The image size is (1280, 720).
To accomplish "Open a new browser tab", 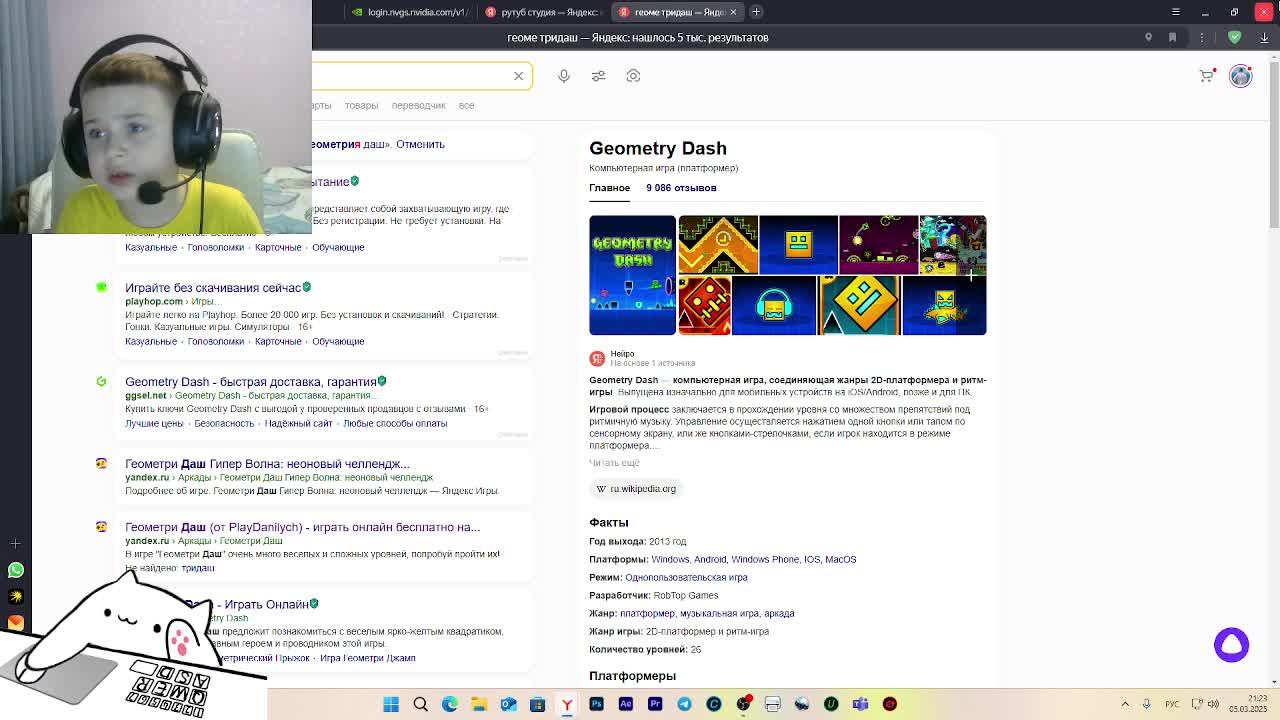I will [756, 12].
